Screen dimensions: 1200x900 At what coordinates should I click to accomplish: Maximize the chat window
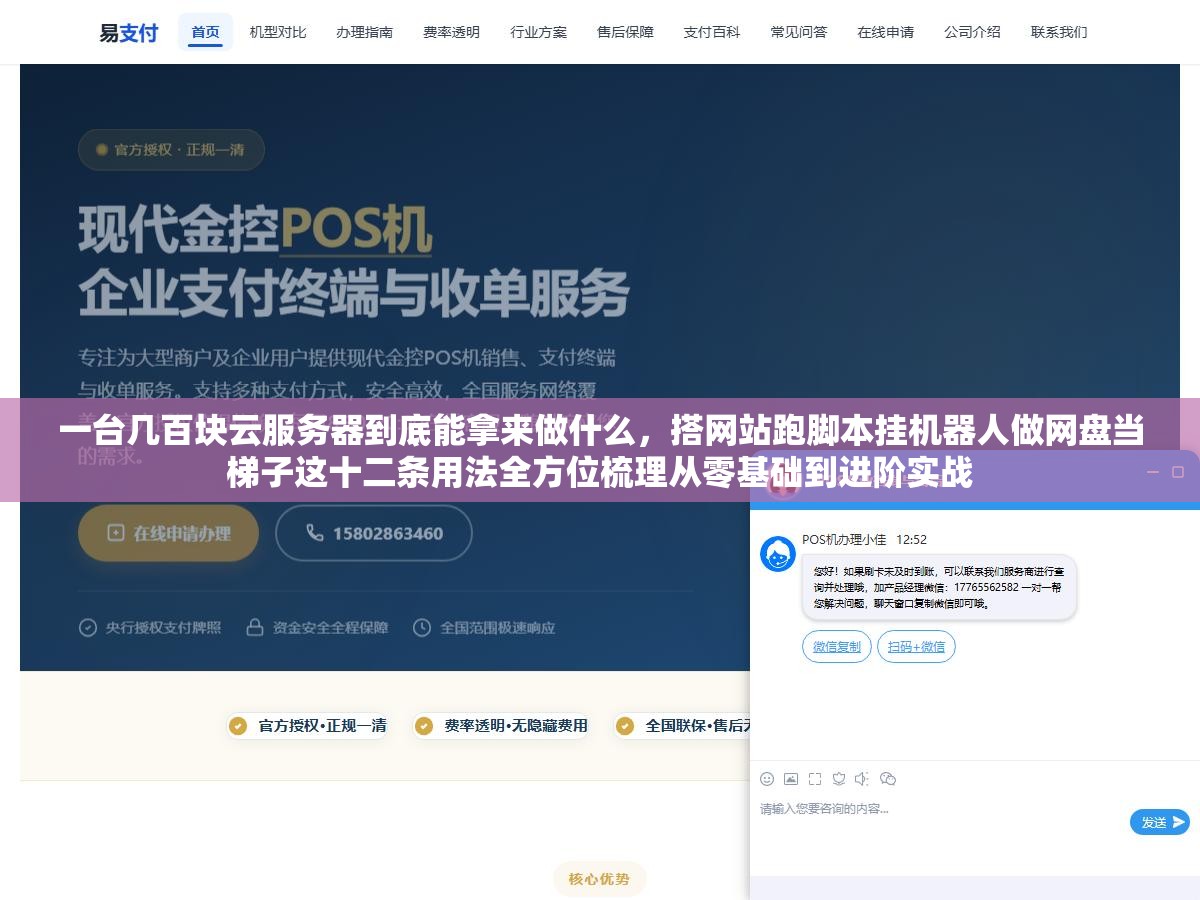click(x=1180, y=472)
